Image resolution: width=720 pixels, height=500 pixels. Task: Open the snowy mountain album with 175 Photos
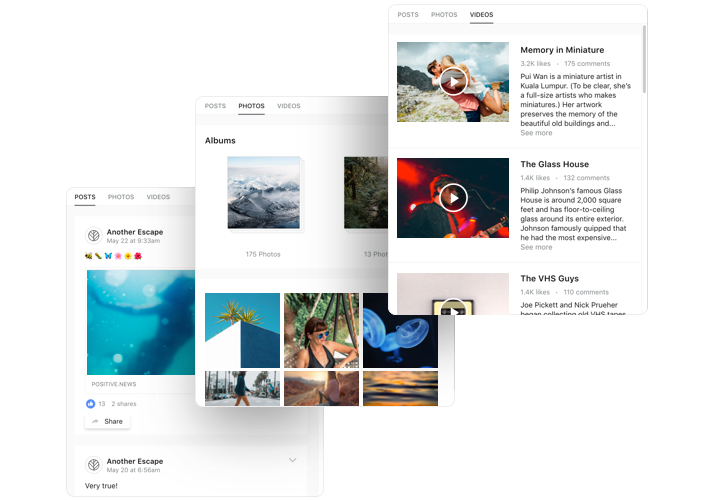pyautogui.click(x=264, y=193)
